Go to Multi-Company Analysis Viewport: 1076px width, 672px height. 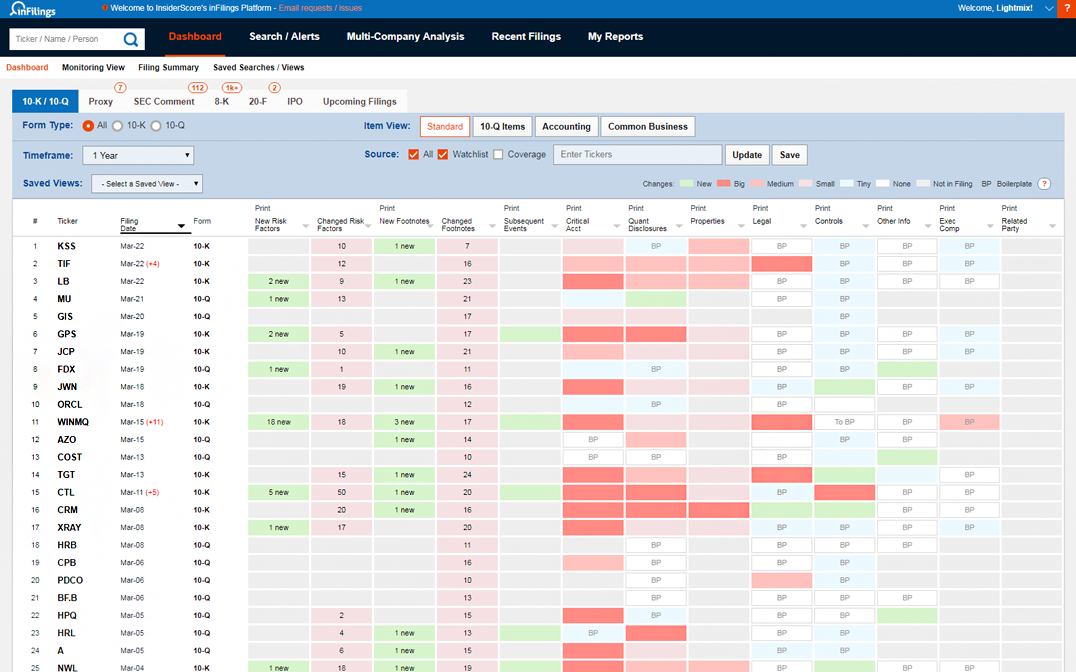point(406,36)
